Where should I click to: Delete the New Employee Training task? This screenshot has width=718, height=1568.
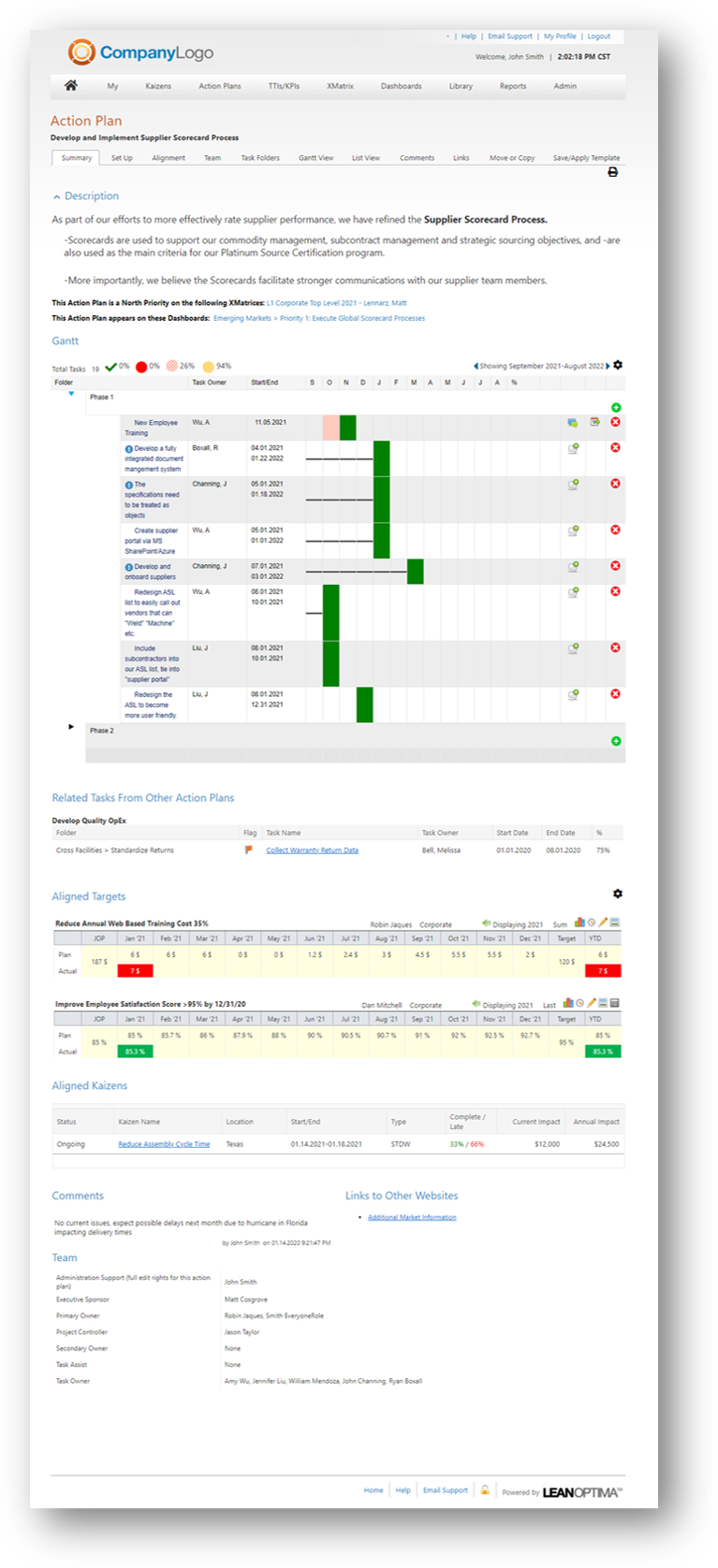(615, 423)
